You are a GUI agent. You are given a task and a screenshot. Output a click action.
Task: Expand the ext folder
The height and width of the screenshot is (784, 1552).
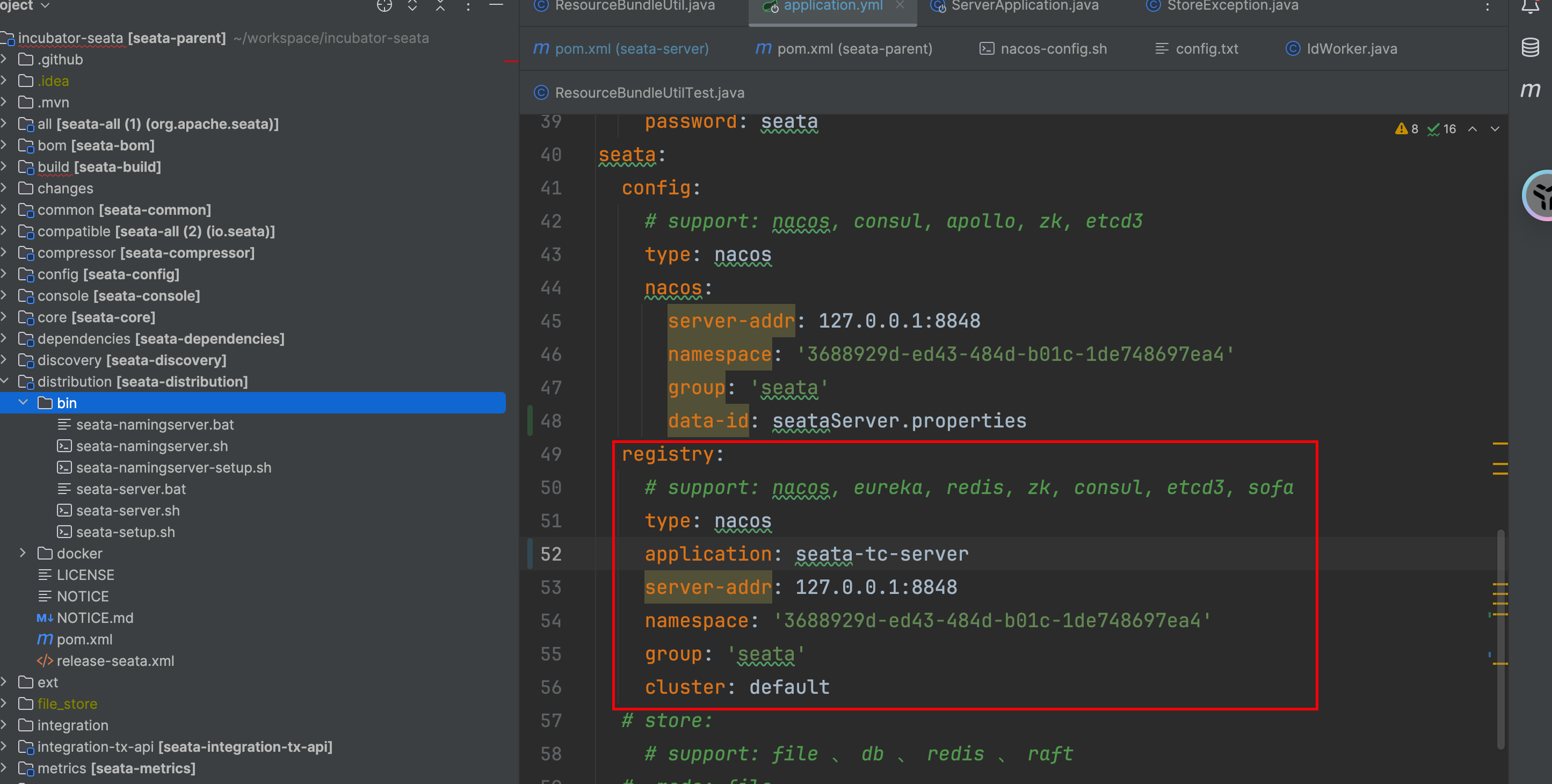coord(4,682)
